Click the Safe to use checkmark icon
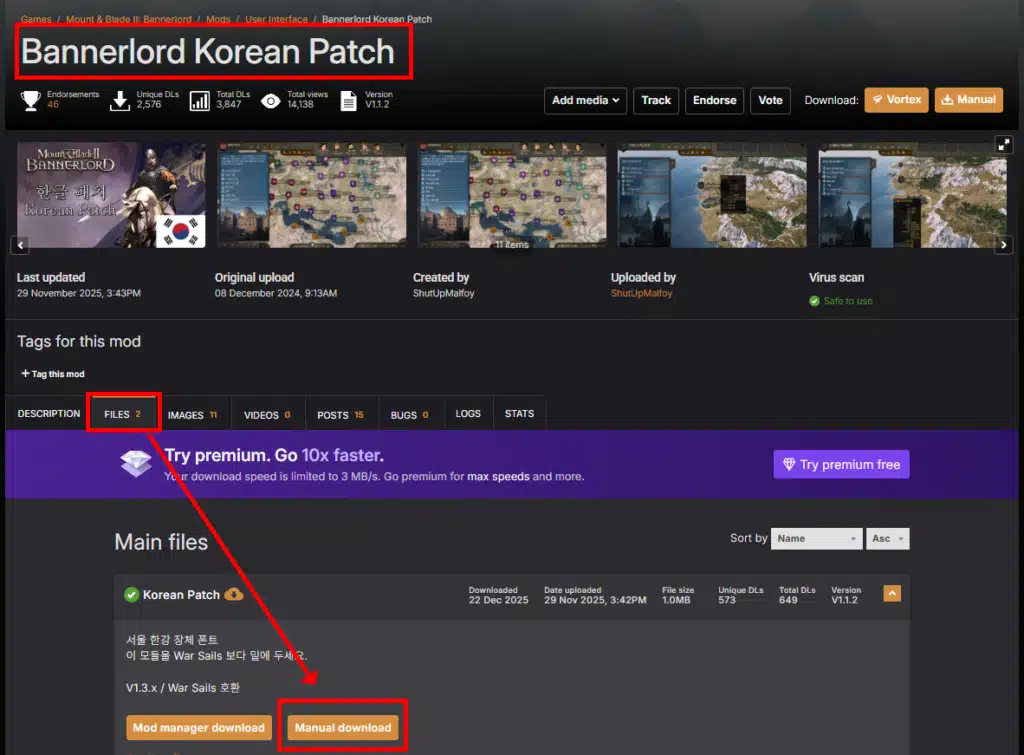The width and height of the screenshot is (1024, 755). [x=814, y=301]
